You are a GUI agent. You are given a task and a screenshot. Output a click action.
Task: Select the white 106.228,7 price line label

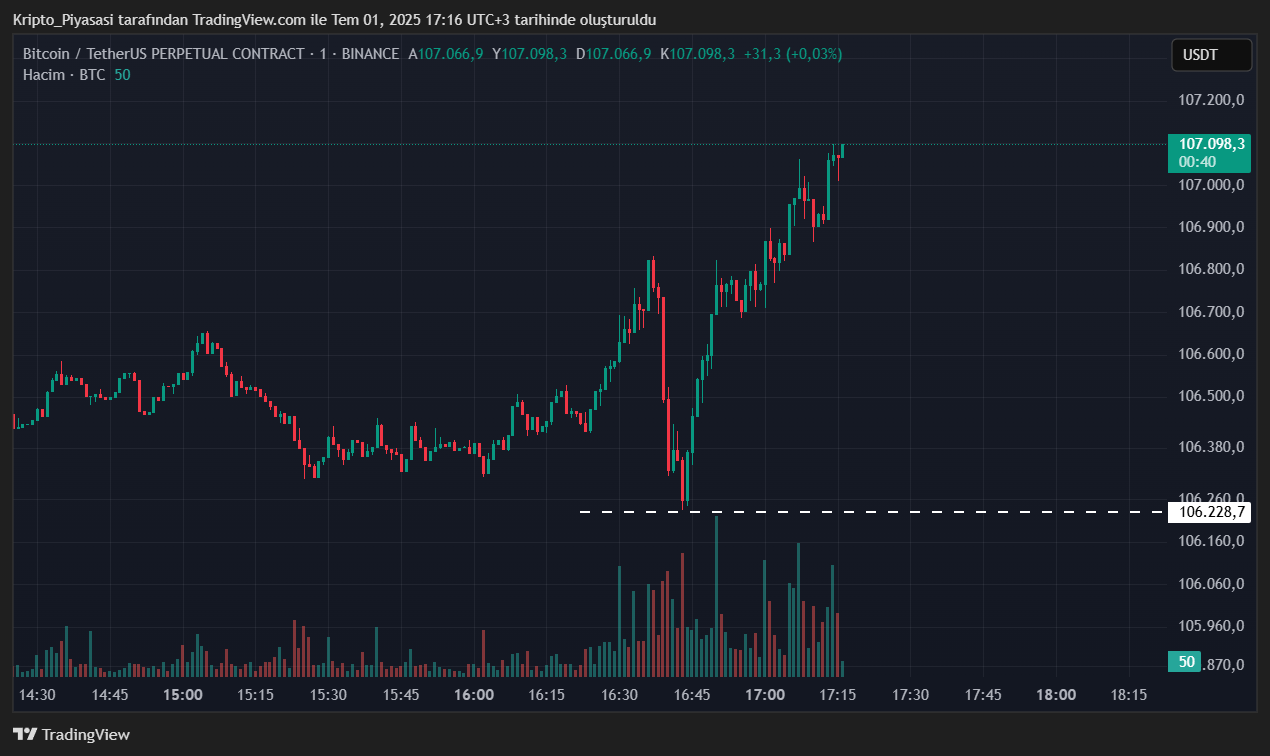coord(1209,512)
